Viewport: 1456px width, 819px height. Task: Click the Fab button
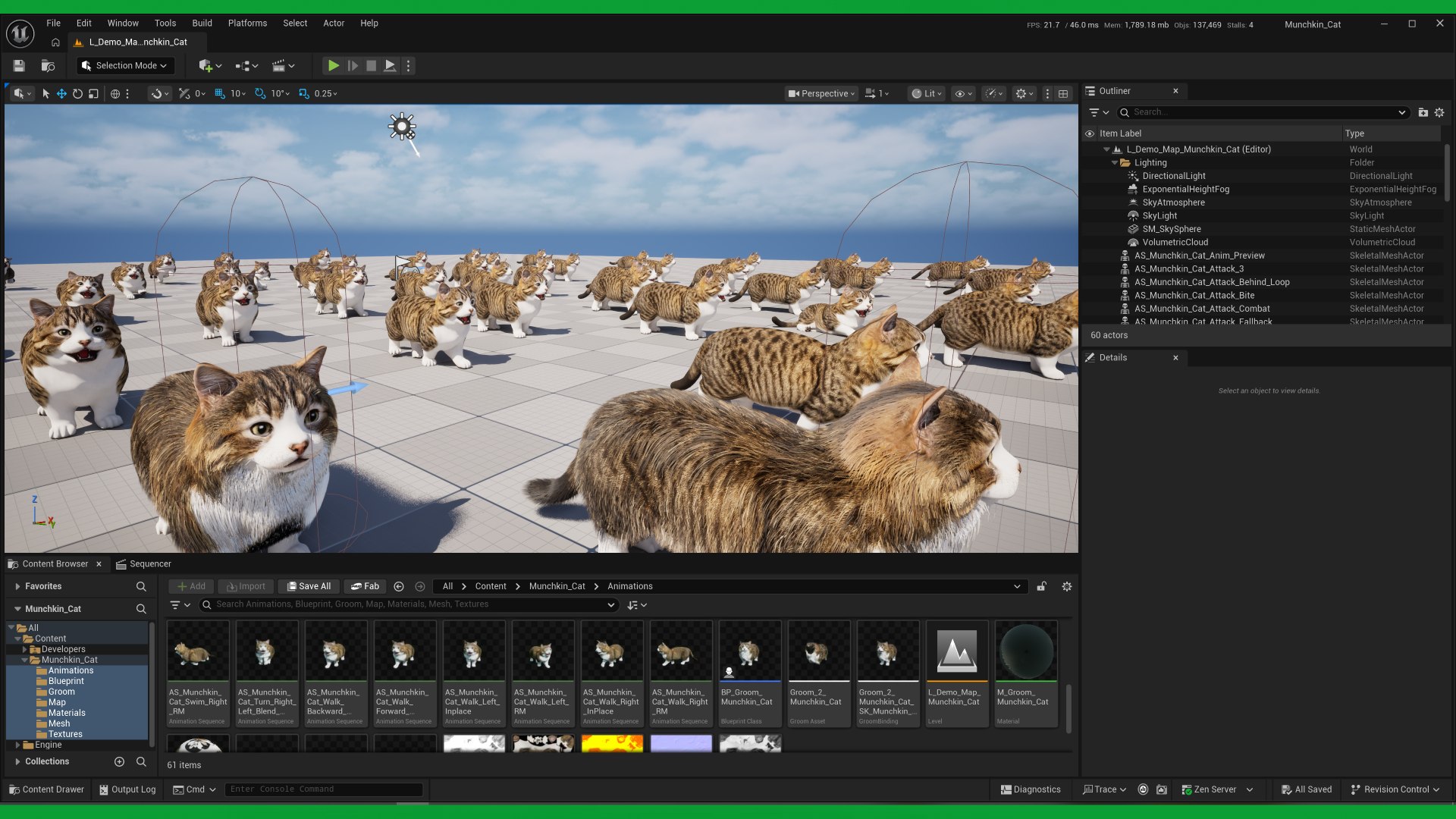click(365, 586)
